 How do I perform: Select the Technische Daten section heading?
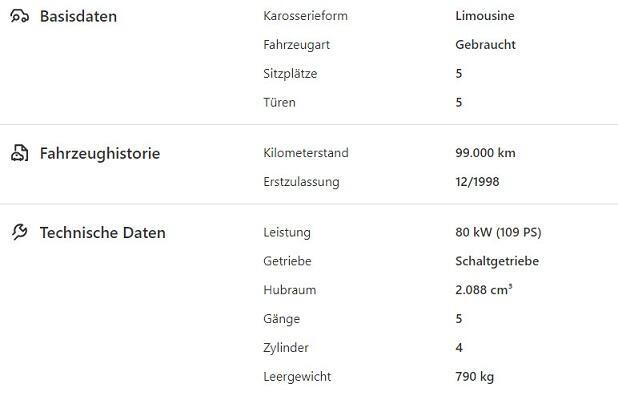tap(102, 233)
